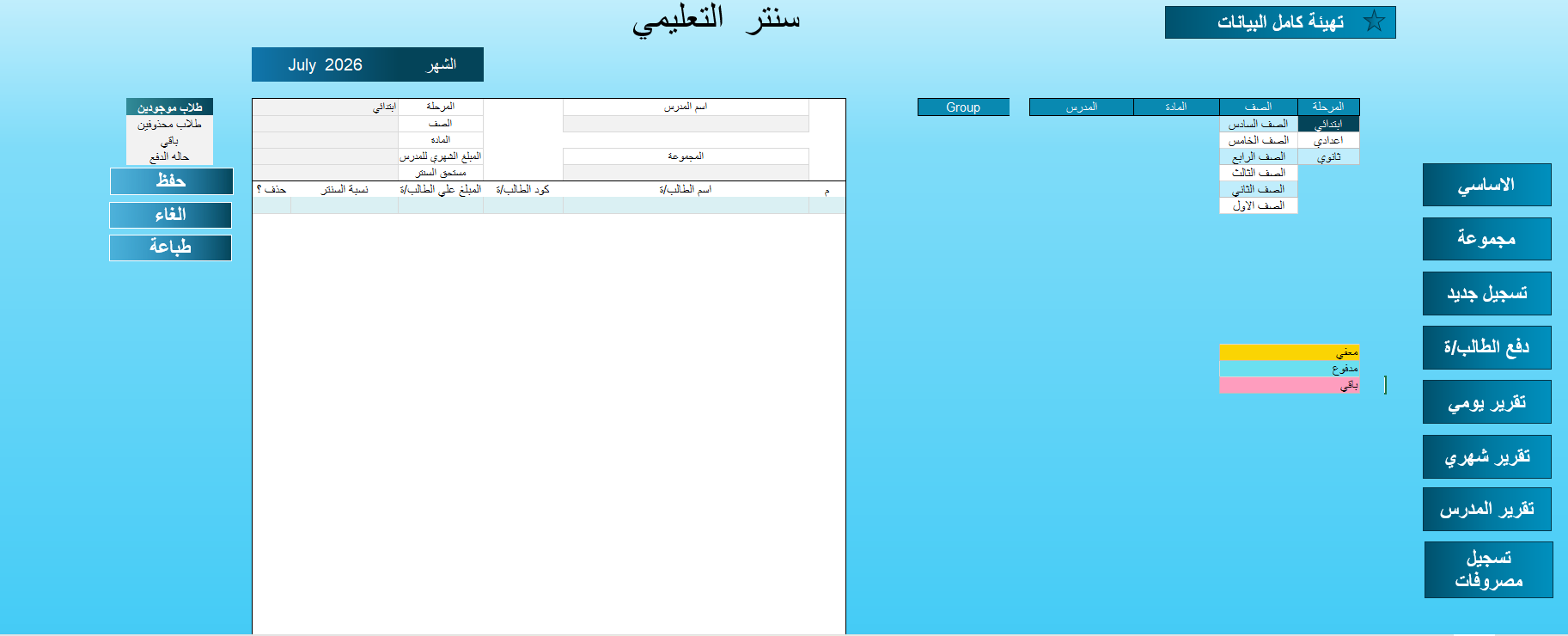Image resolution: width=1568 pixels, height=636 pixels.
Task: Select طلاب محذوفين filter option
Action: (x=169, y=124)
